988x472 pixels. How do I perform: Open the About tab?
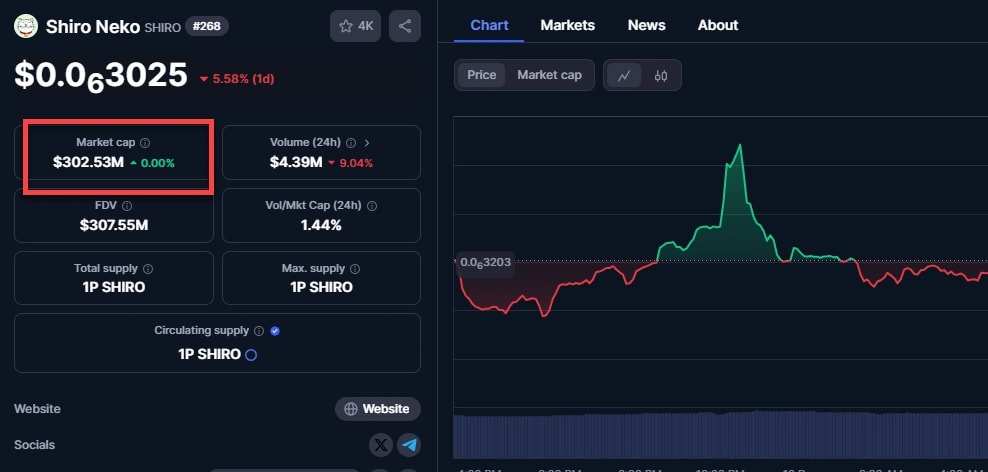point(717,25)
